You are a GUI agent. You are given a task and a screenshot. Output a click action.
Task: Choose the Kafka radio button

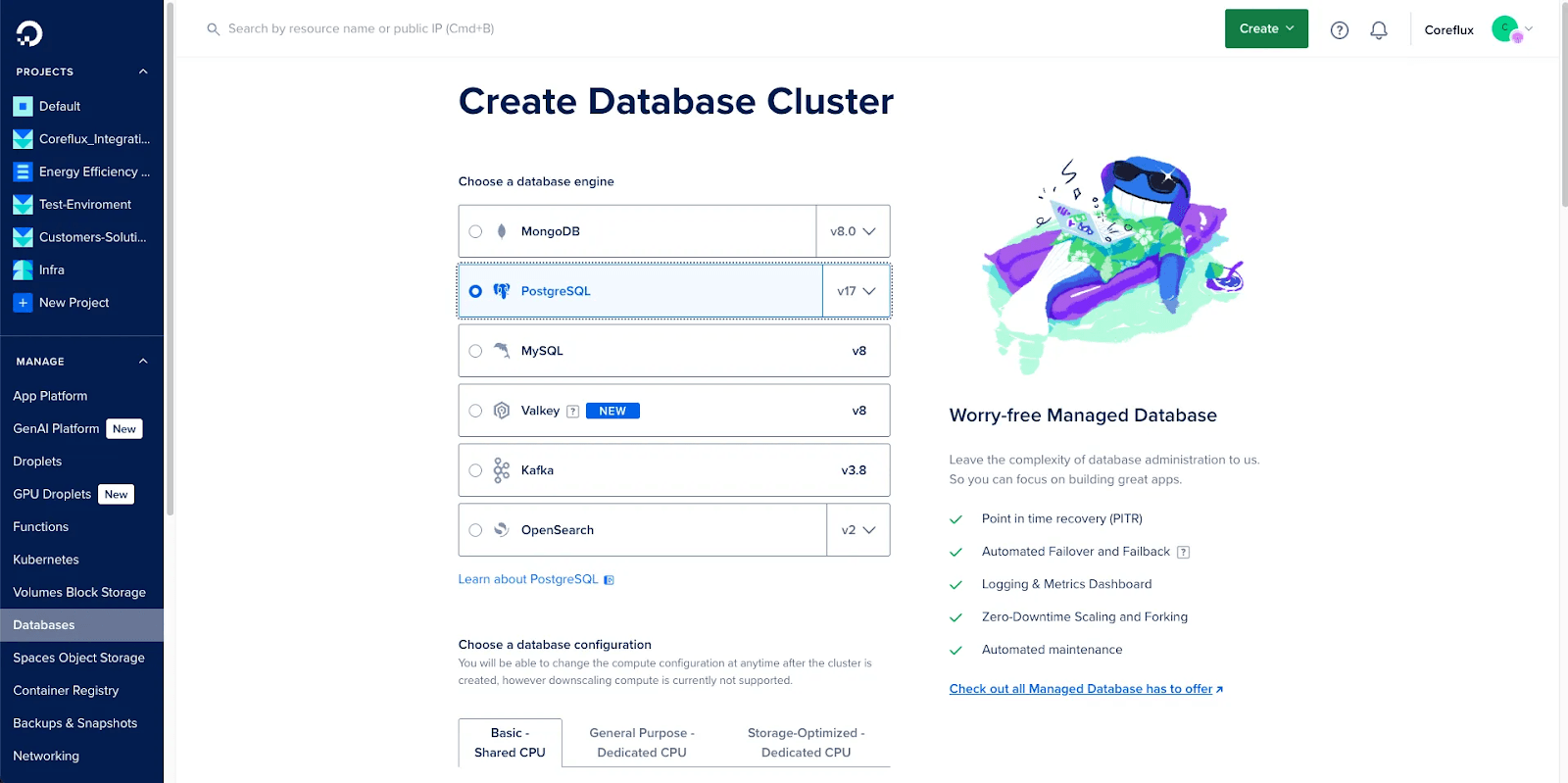pyautogui.click(x=475, y=470)
